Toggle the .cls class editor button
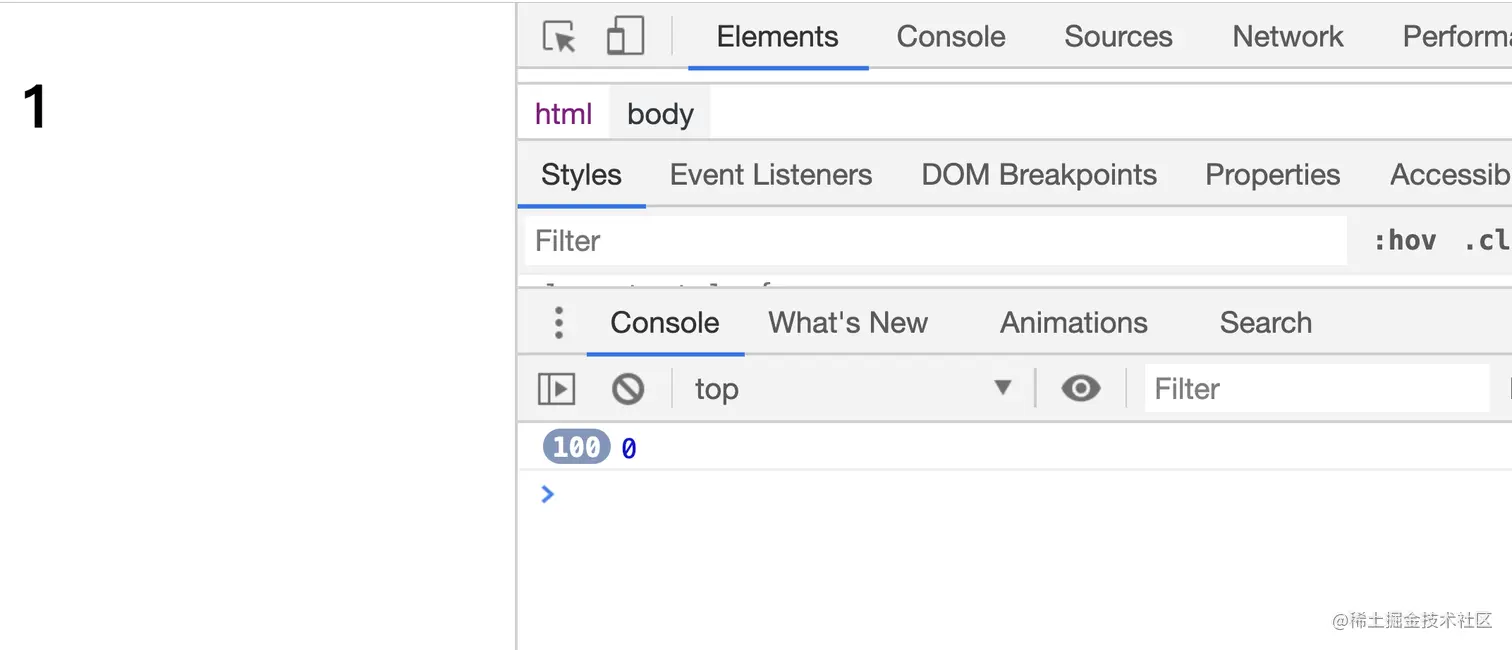The height and width of the screenshot is (650, 1512). click(1486, 241)
